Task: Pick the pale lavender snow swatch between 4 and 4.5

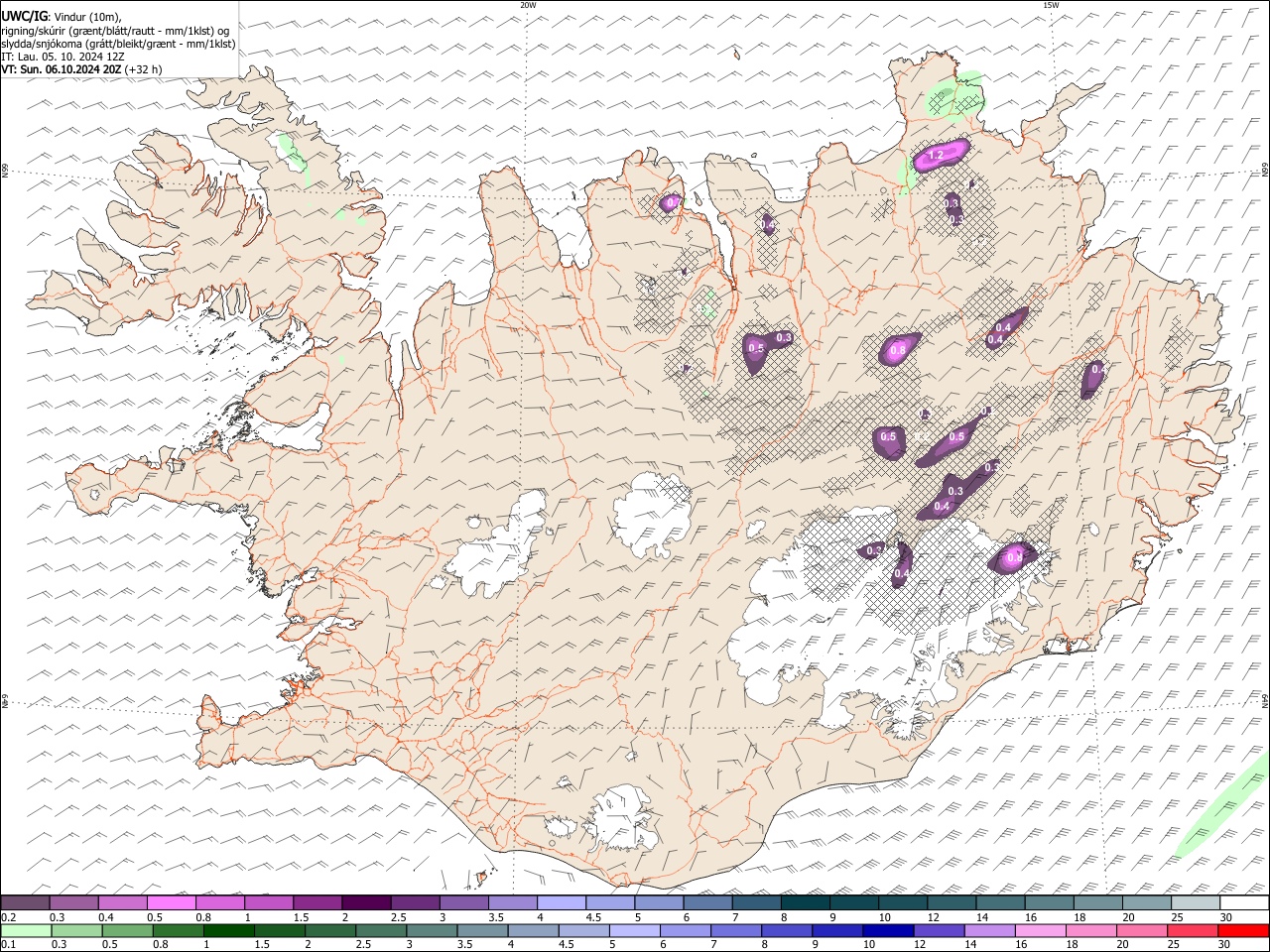Action: (562, 902)
